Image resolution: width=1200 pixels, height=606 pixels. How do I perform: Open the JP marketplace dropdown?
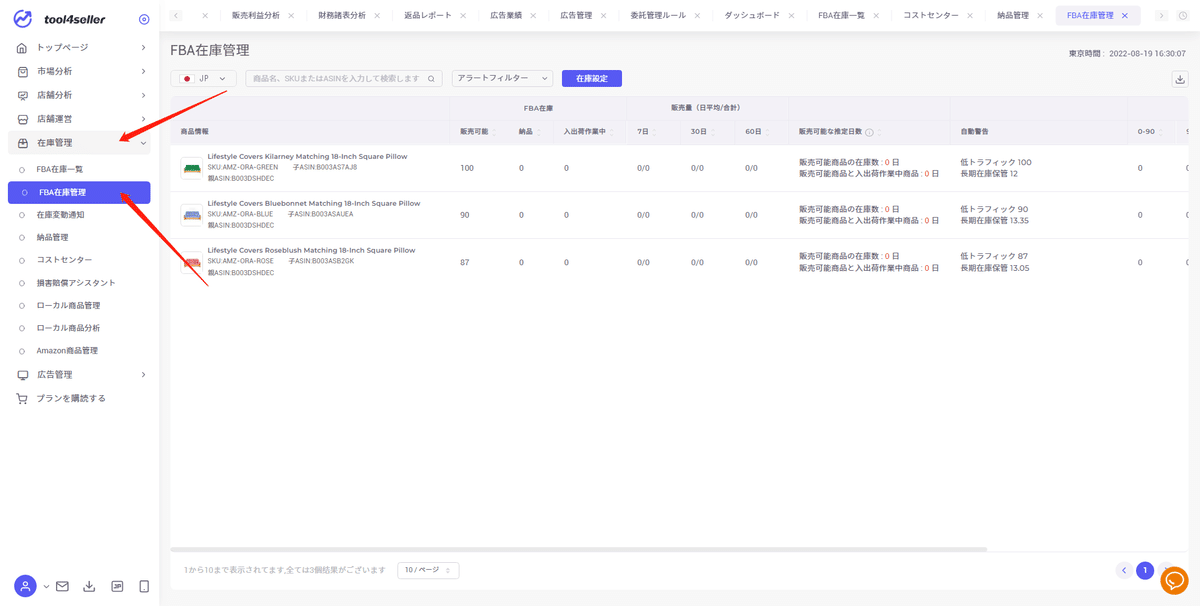[203, 77]
